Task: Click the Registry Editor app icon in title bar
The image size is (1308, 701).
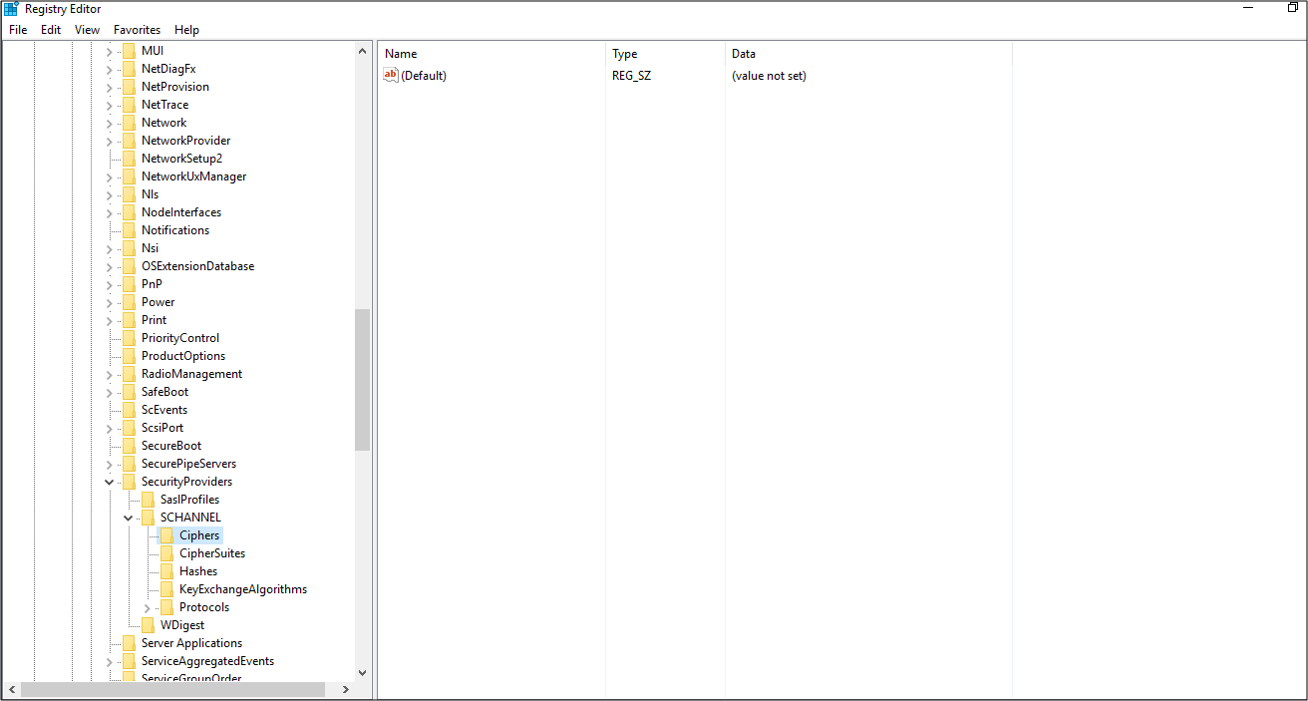Action: tap(12, 9)
